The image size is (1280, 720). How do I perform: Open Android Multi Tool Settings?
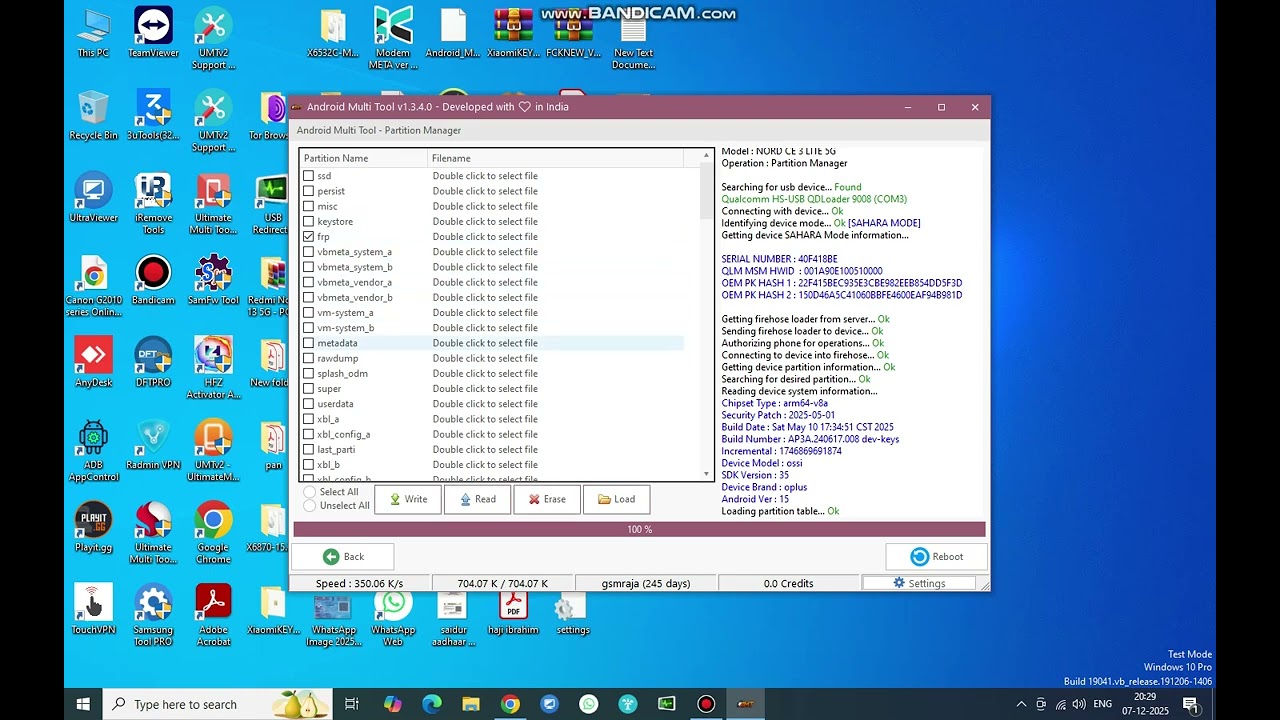coord(919,583)
